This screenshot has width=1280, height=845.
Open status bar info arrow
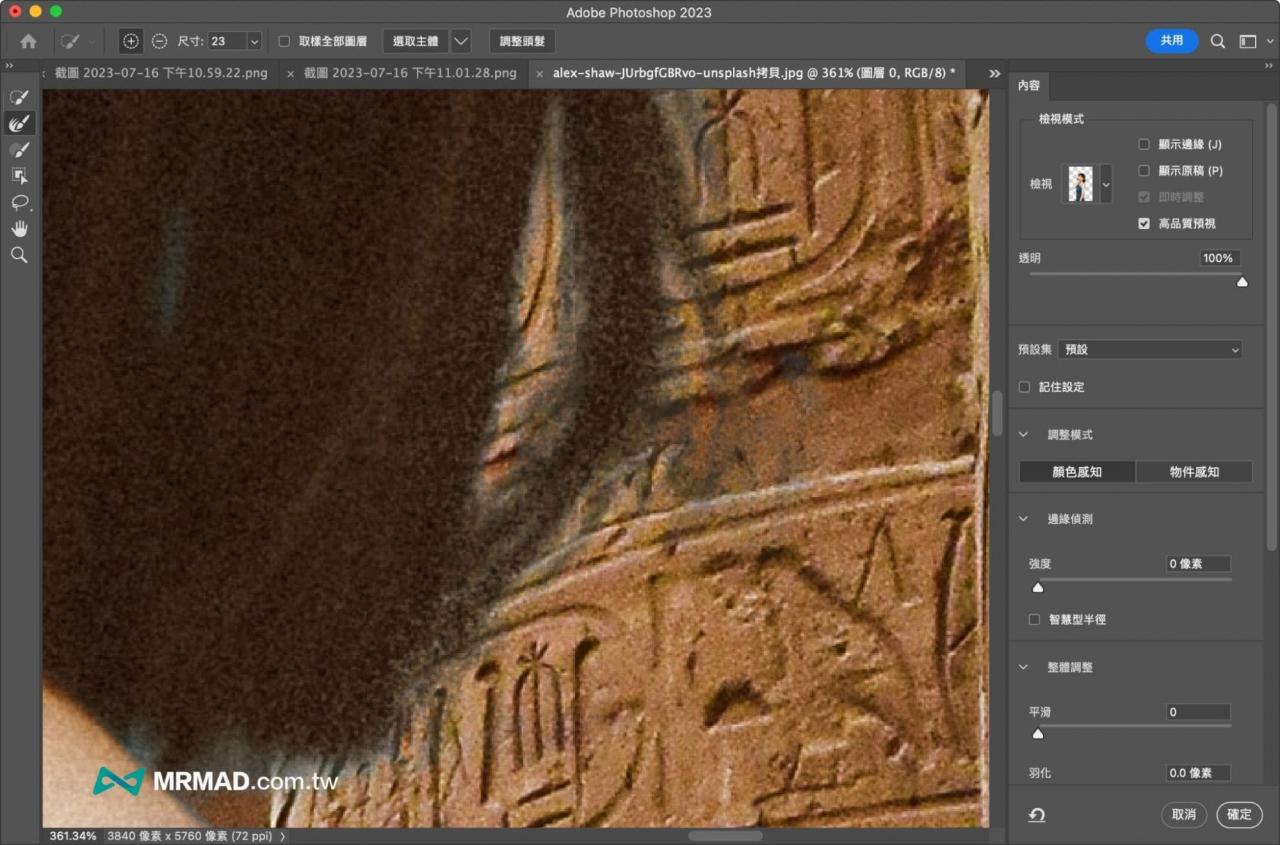pos(282,836)
